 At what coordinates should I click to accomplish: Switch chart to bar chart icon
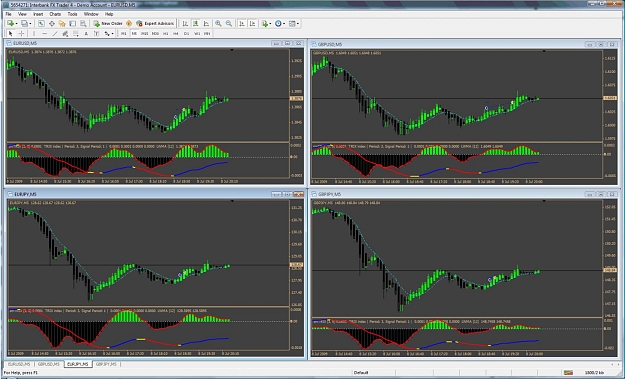tap(185, 24)
